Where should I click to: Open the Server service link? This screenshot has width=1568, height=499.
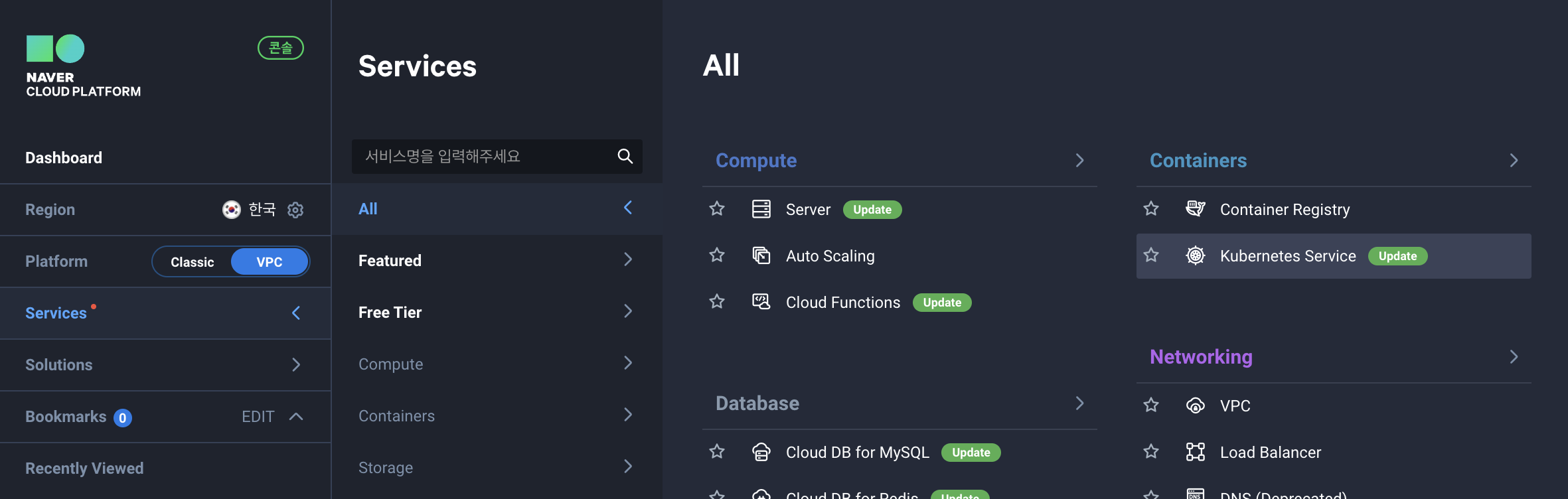click(808, 210)
